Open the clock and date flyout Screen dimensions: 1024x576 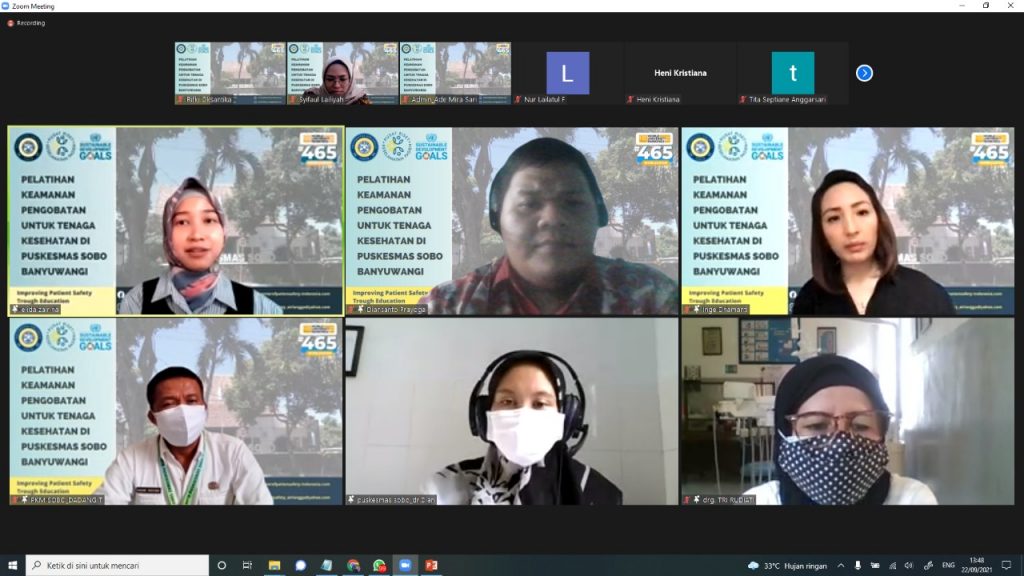coord(977,565)
